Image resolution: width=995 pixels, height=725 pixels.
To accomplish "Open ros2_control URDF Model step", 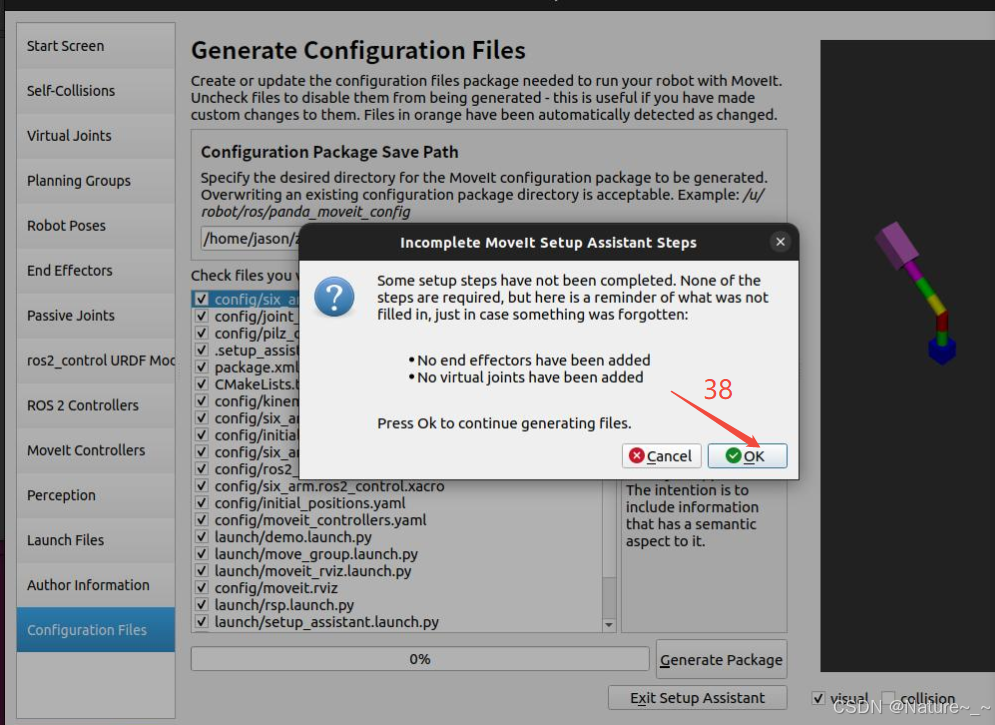I will [96, 360].
